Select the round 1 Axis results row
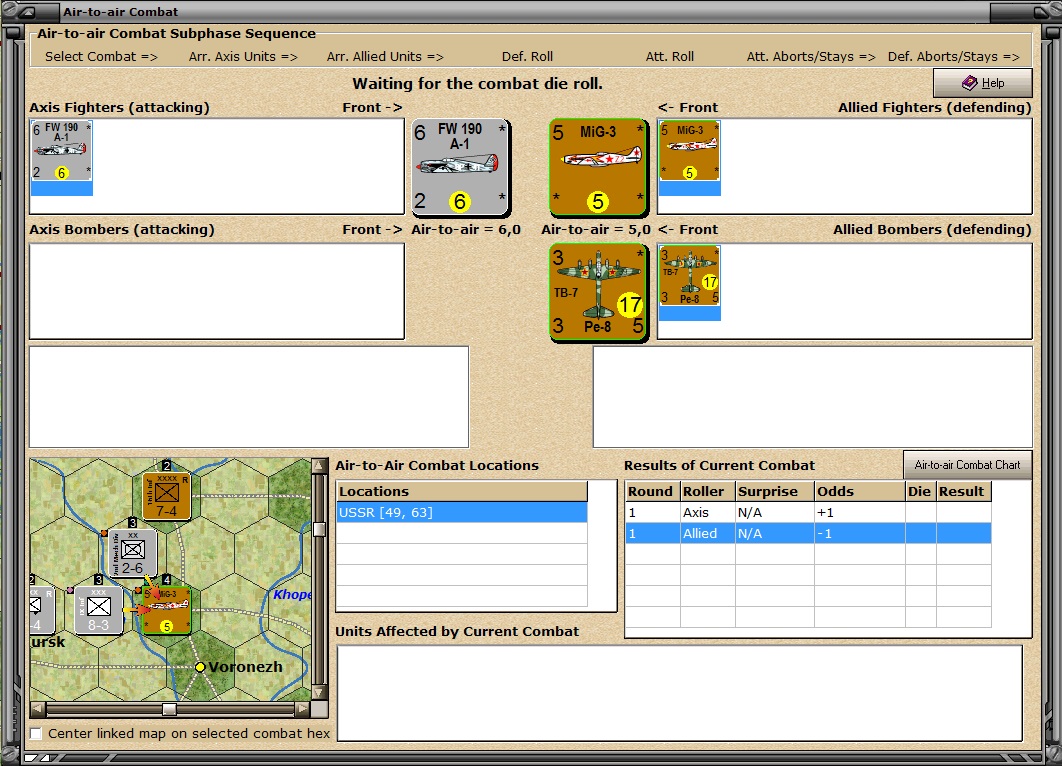 coord(808,513)
